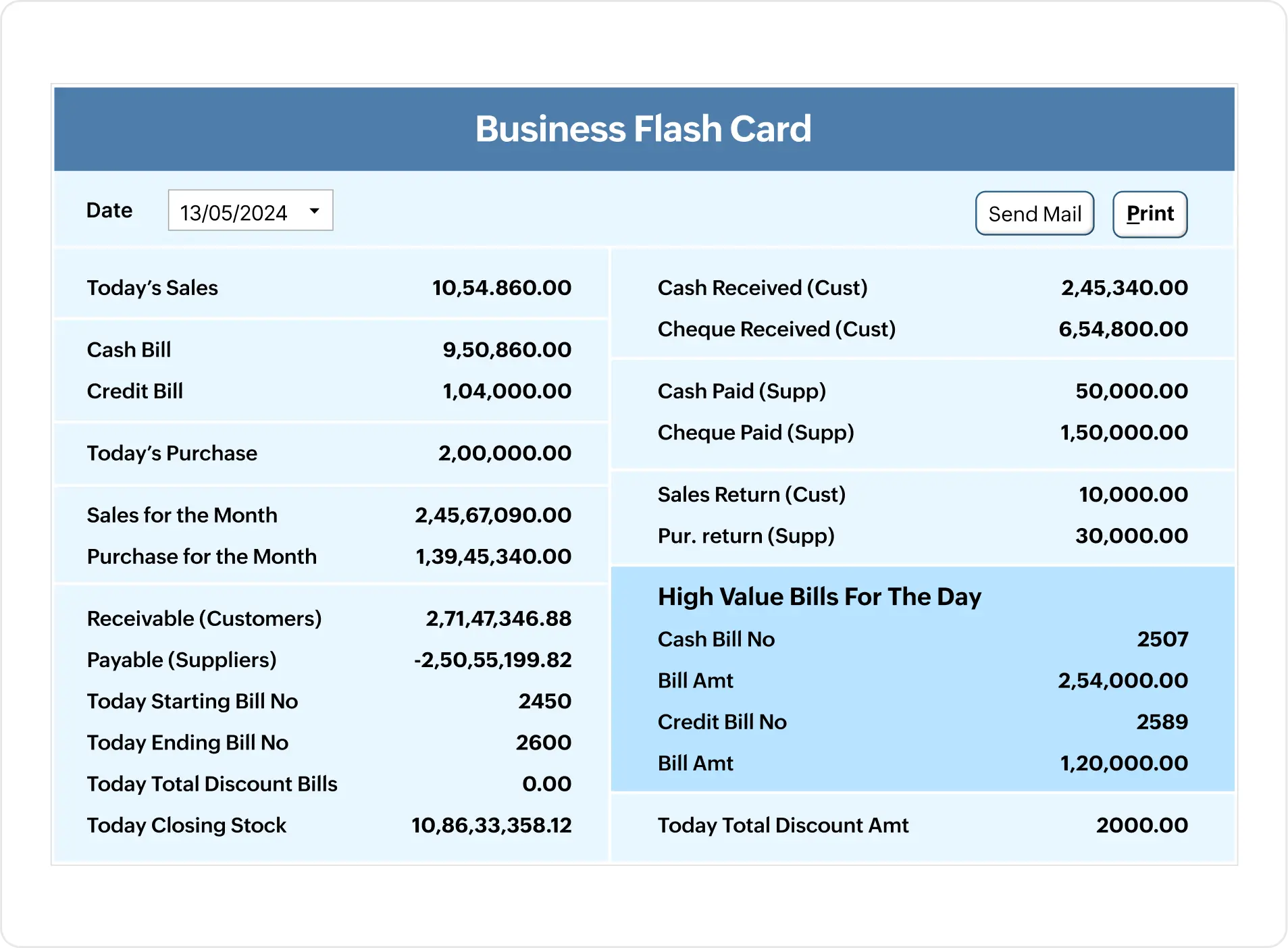Click the negative Payable (Suppliers) value
The width and height of the screenshot is (1288, 948).
tap(494, 660)
